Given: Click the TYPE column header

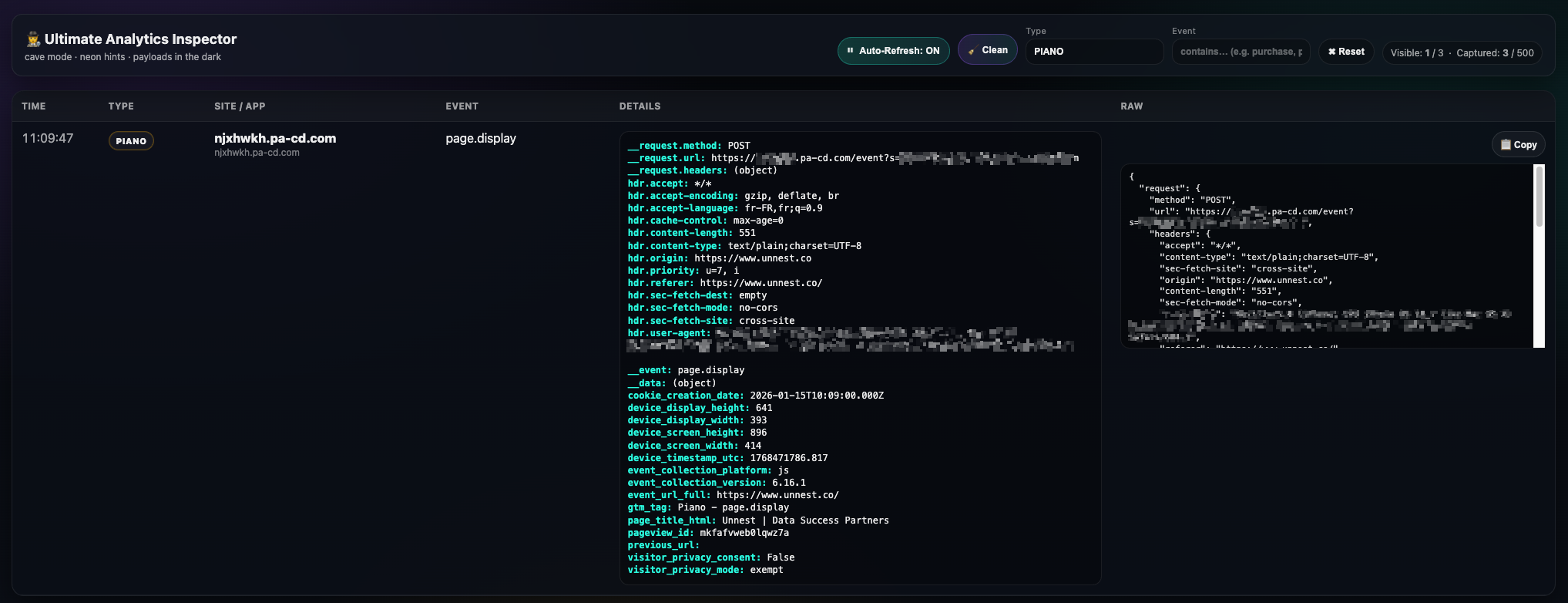Looking at the screenshot, I should click(121, 106).
